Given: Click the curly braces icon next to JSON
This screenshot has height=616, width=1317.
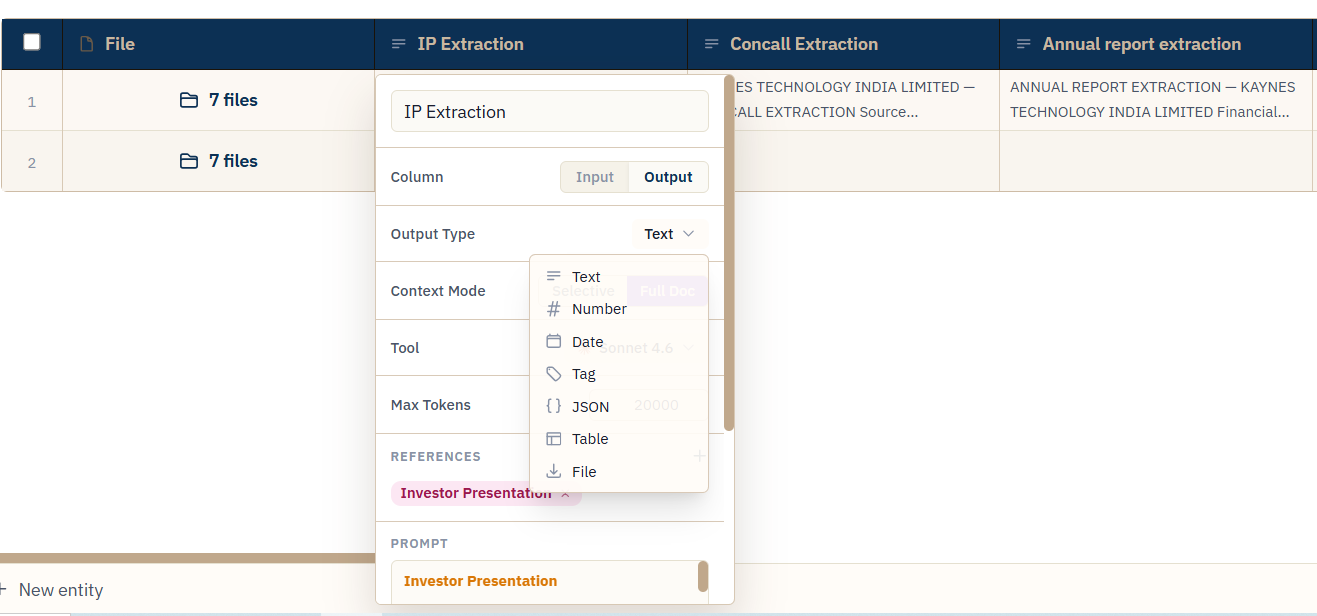Looking at the screenshot, I should tap(554, 406).
